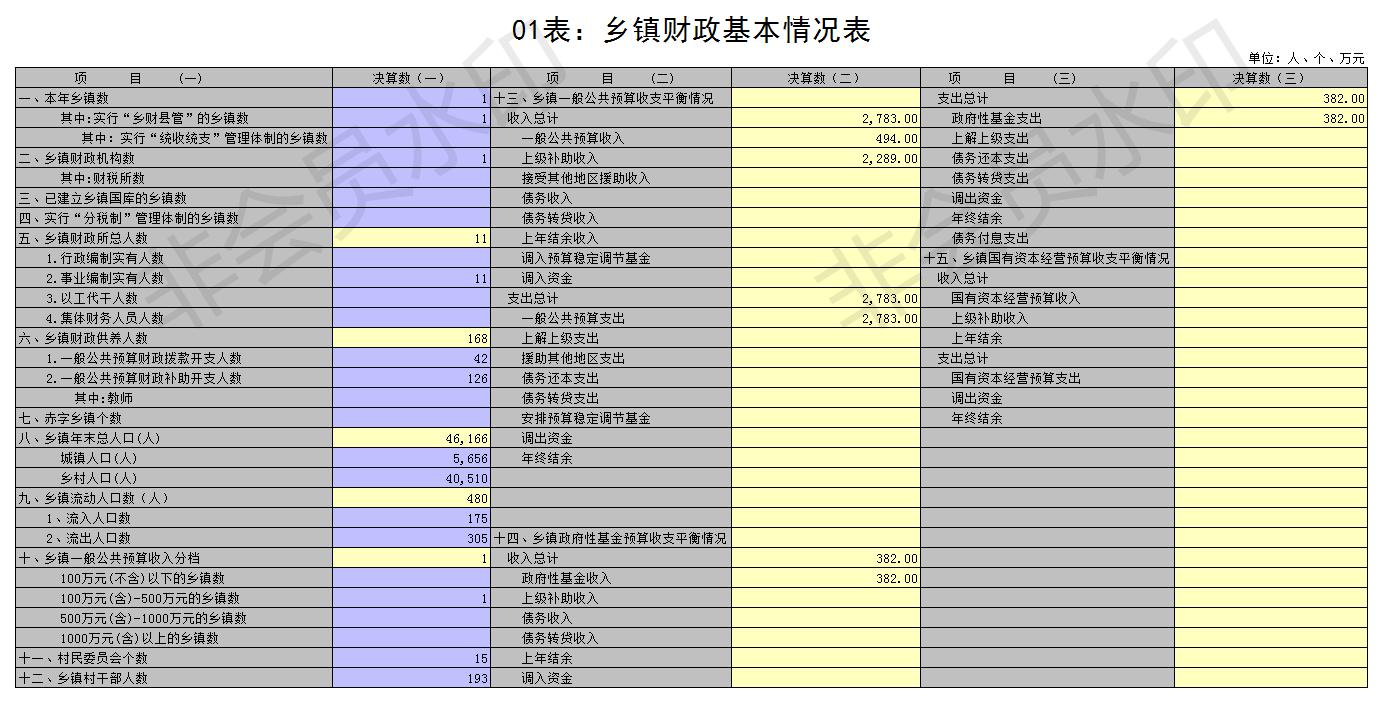Screen dimensions: 1383x703
Task: Select the 上级补助收入 amount 2,289.00
Action: click(825, 158)
